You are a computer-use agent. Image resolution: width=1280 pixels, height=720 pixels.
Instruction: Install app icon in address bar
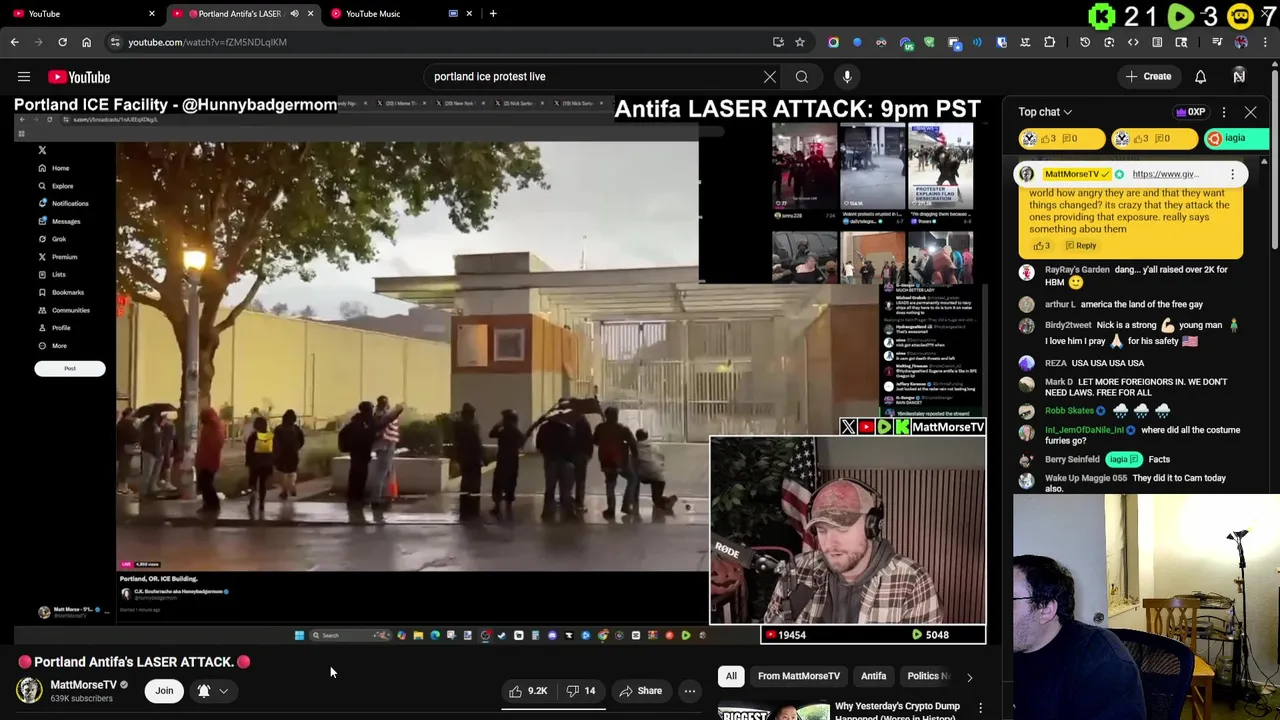778,42
